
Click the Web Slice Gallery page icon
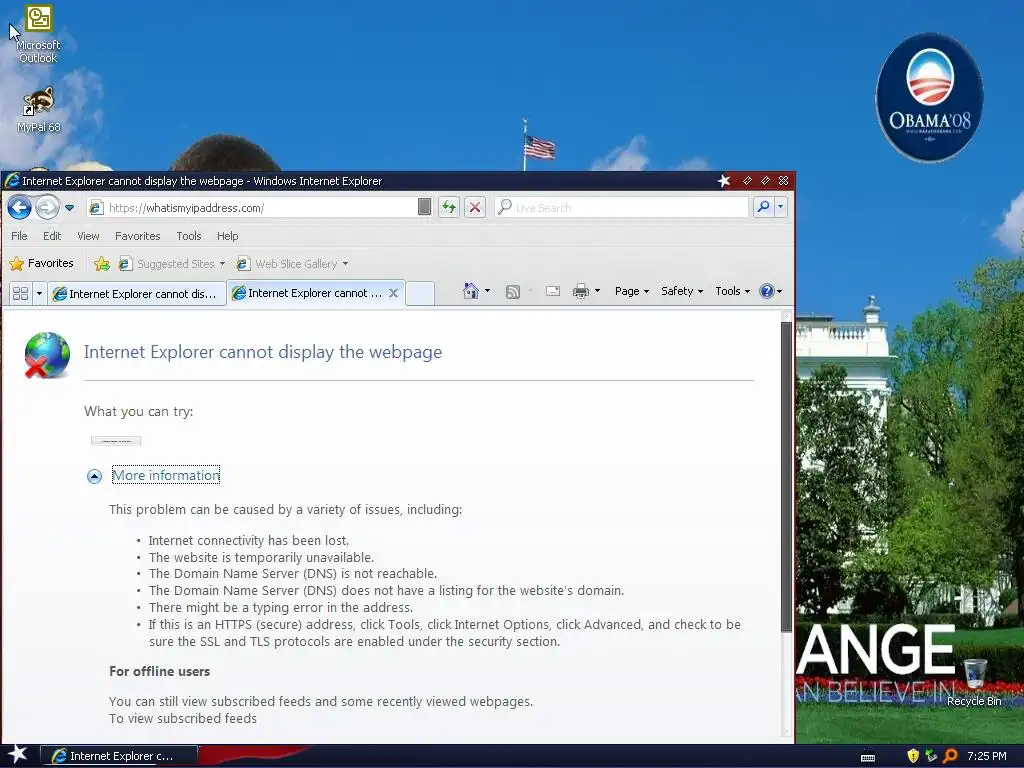pos(243,263)
